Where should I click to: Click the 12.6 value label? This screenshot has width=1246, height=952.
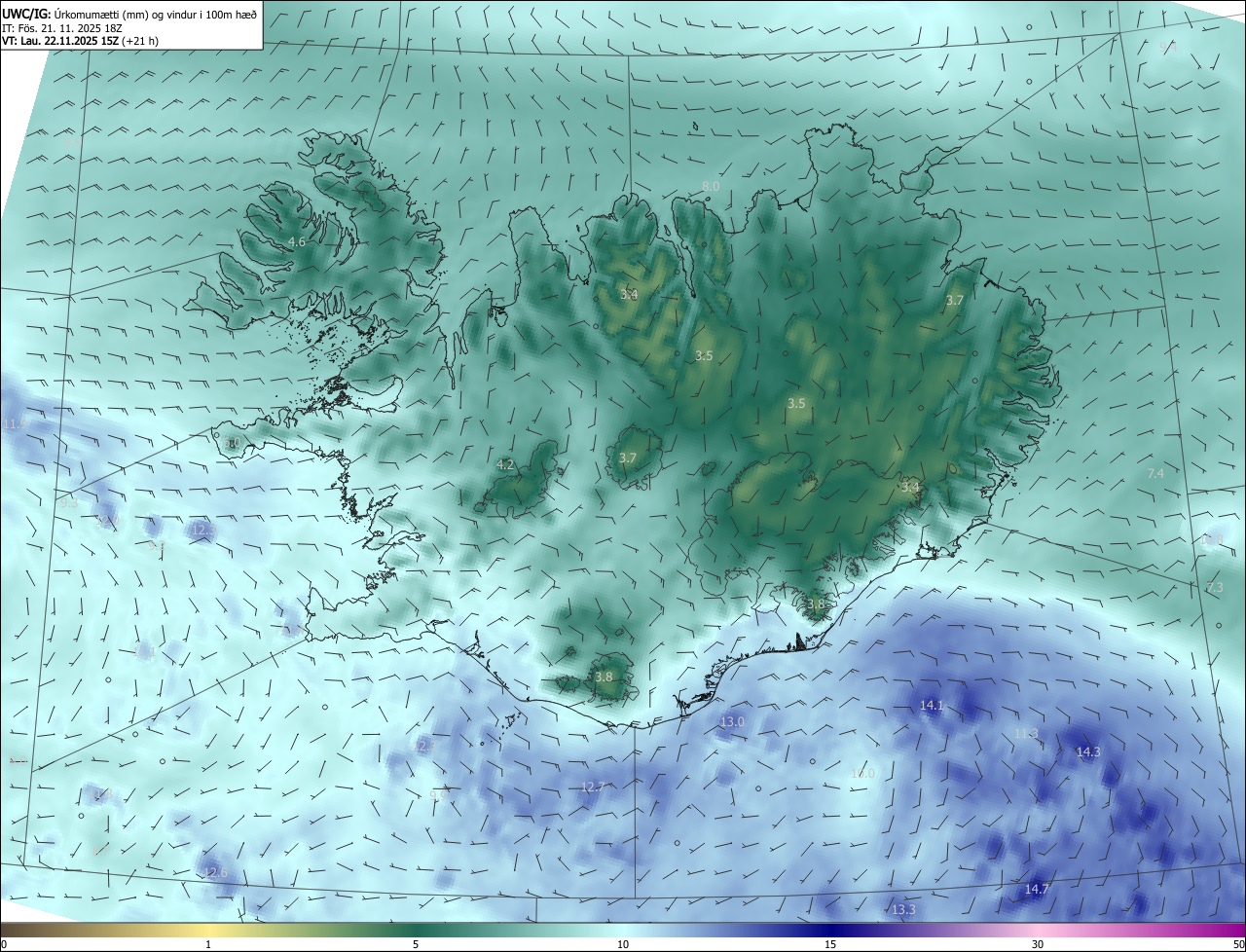(x=214, y=872)
